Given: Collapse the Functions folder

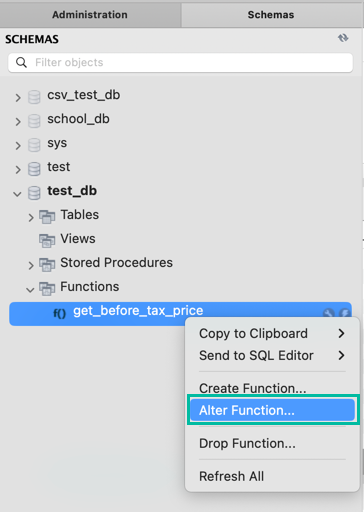Looking at the screenshot, I should (30, 290).
